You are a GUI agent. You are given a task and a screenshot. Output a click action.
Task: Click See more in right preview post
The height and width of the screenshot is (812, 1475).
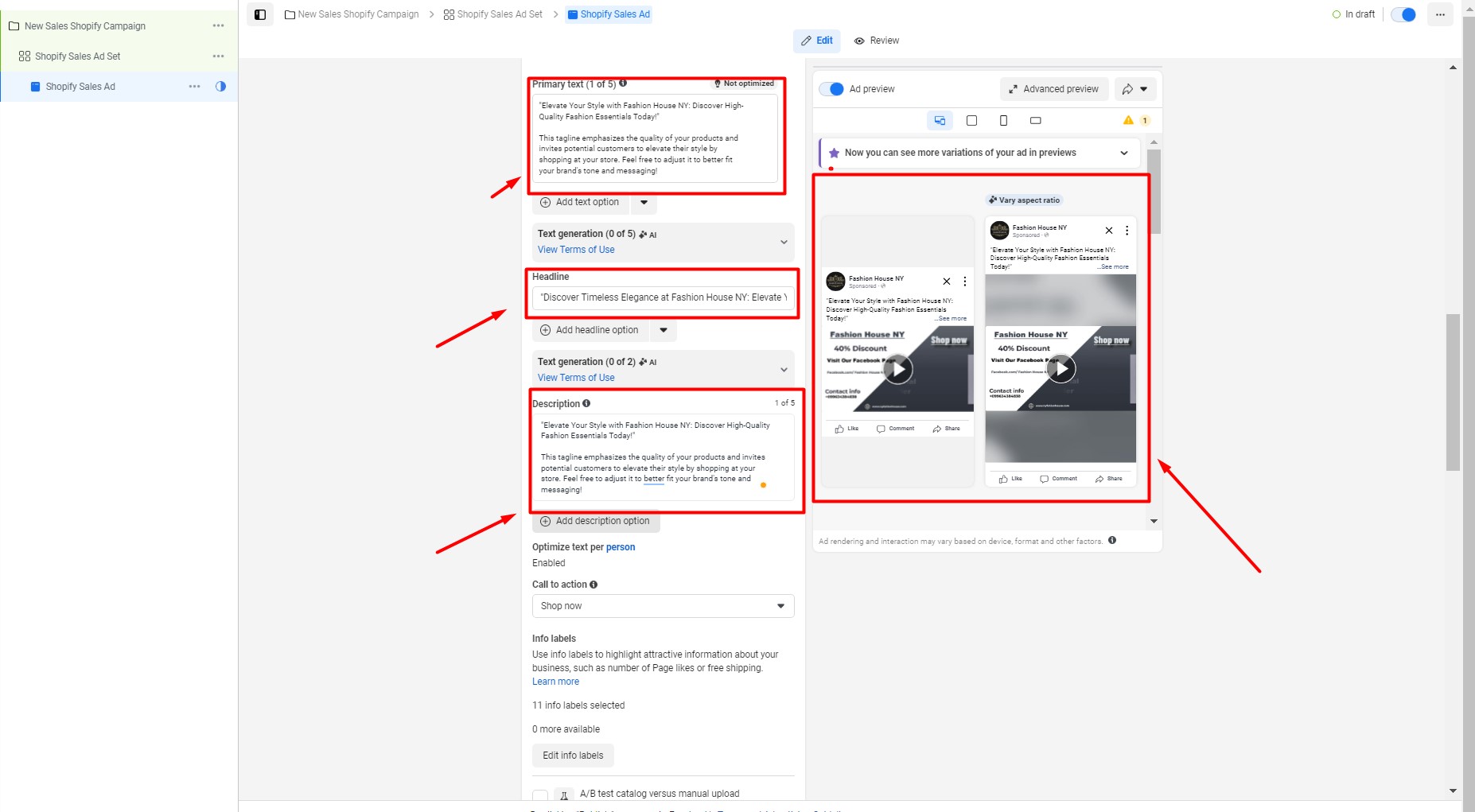1114,267
